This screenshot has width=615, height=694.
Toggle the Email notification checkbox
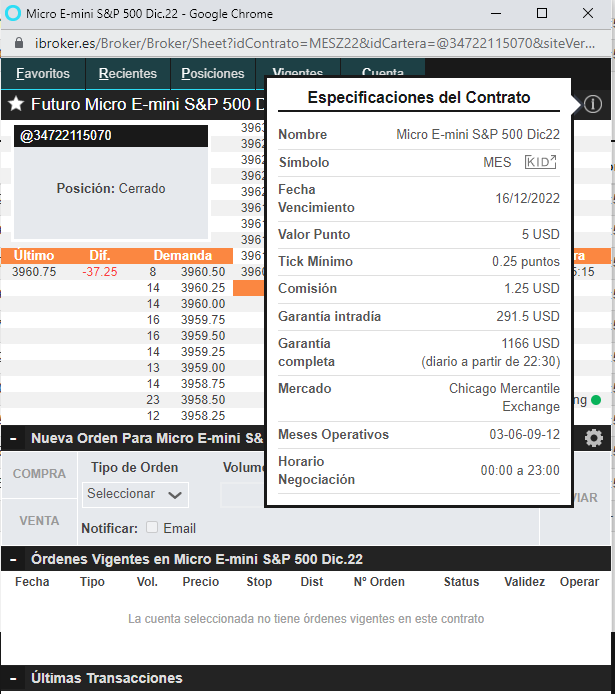(x=152, y=527)
